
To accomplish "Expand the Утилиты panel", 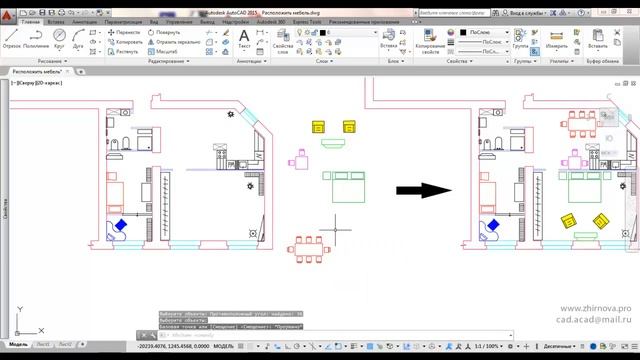I will click(562, 61).
